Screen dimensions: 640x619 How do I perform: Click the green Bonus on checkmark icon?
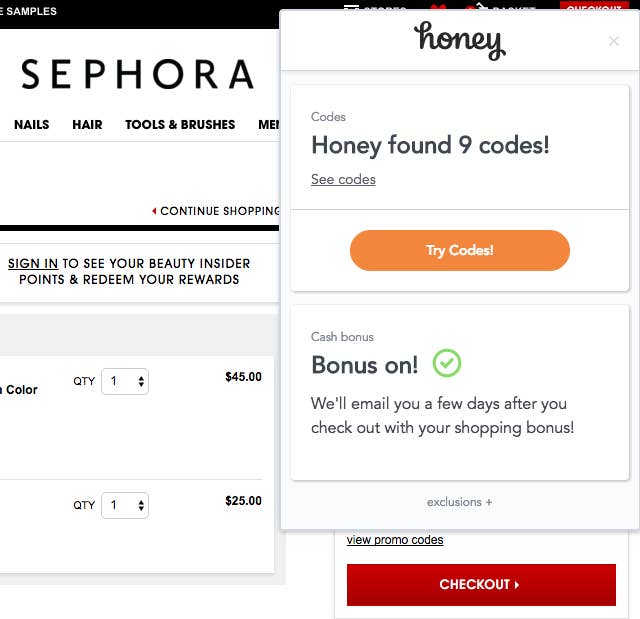pyautogui.click(x=447, y=363)
